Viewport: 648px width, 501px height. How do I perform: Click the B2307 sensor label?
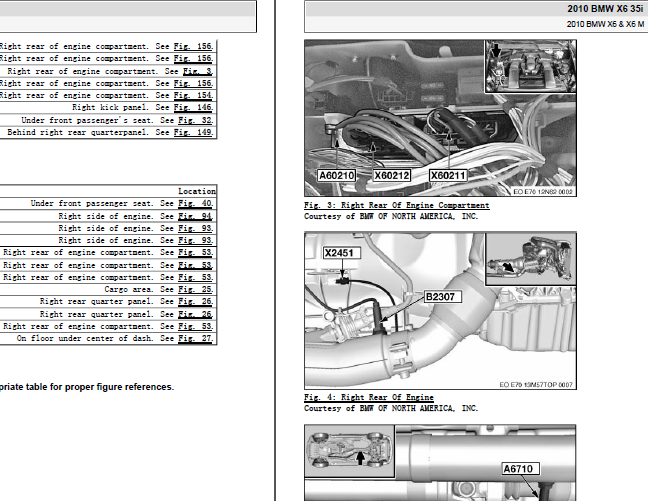442,297
